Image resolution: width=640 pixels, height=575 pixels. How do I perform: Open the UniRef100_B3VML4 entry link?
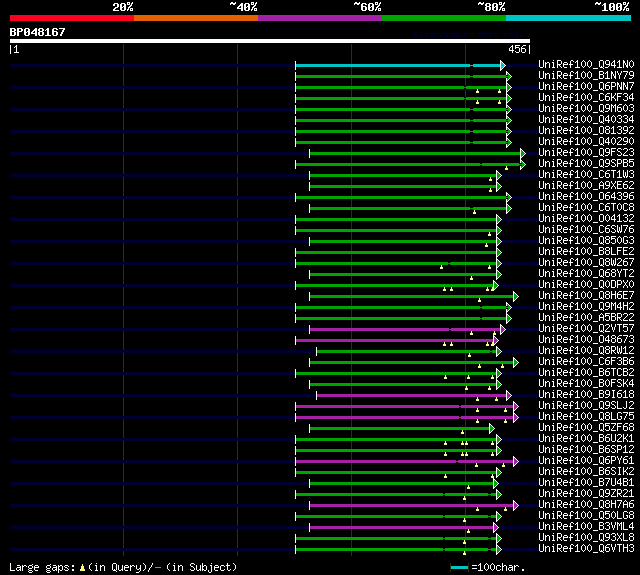[585, 527]
